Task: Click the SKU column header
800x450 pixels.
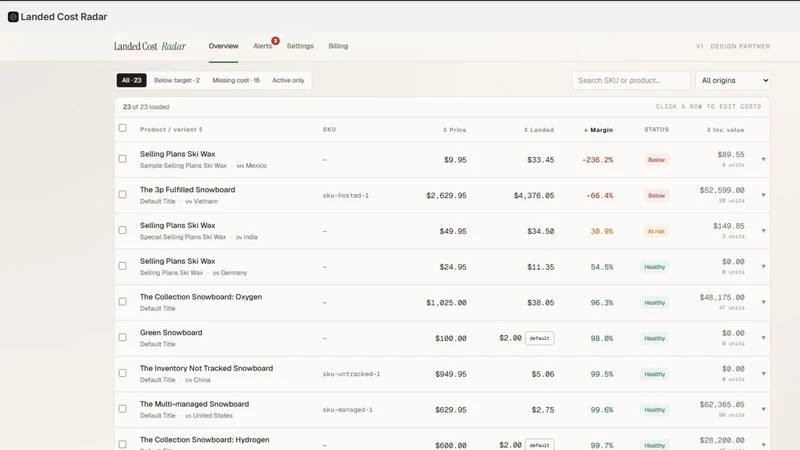Action: (330, 130)
